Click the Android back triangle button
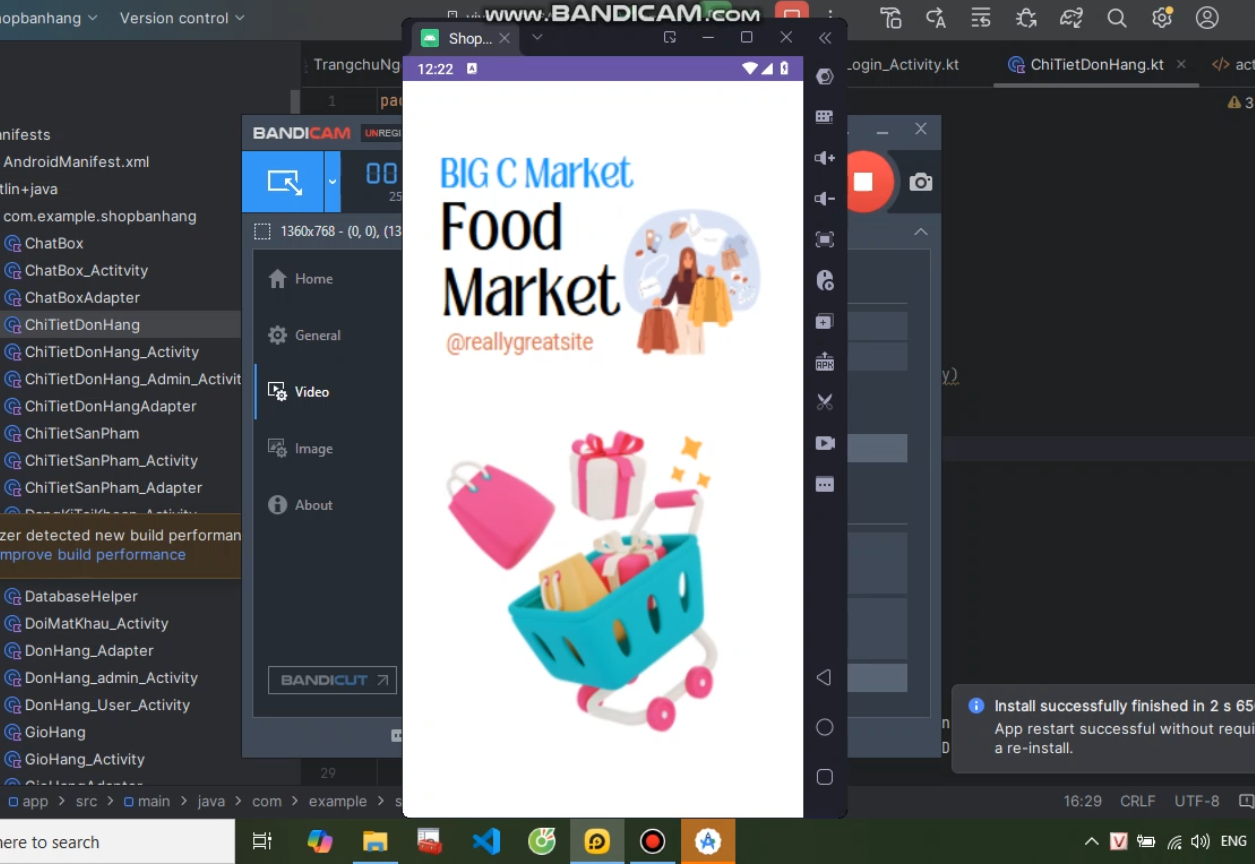The image size is (1255, 866). tap(824, 678)
